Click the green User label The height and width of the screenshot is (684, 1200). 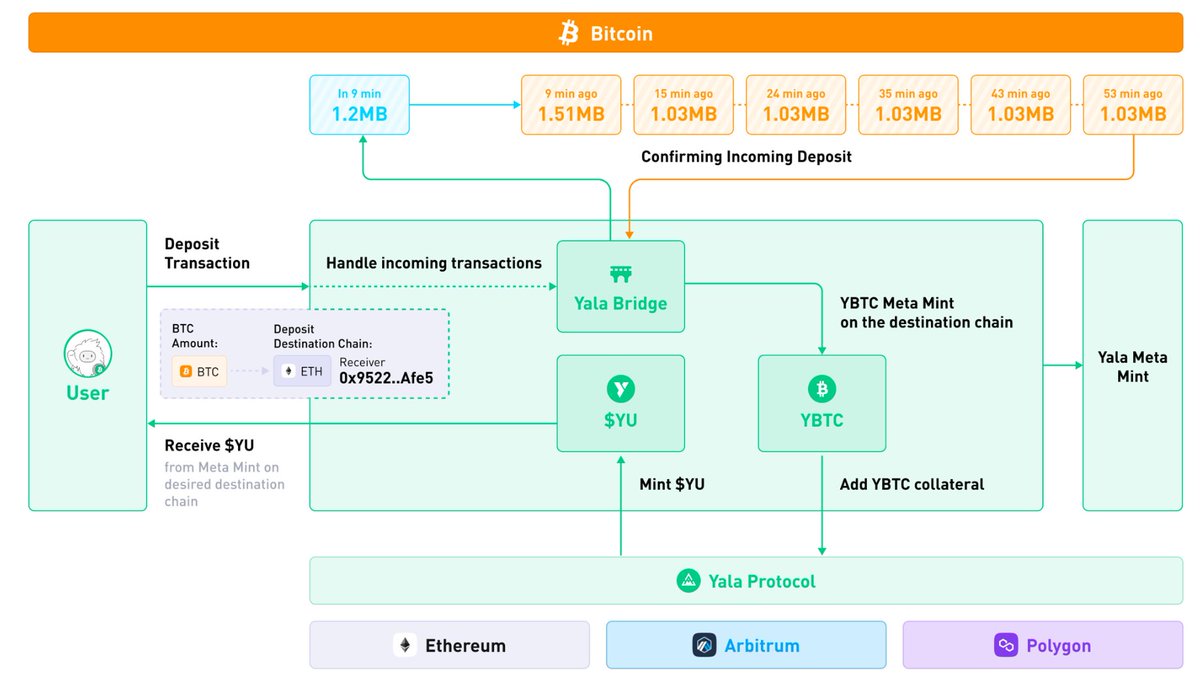(87, 393)
